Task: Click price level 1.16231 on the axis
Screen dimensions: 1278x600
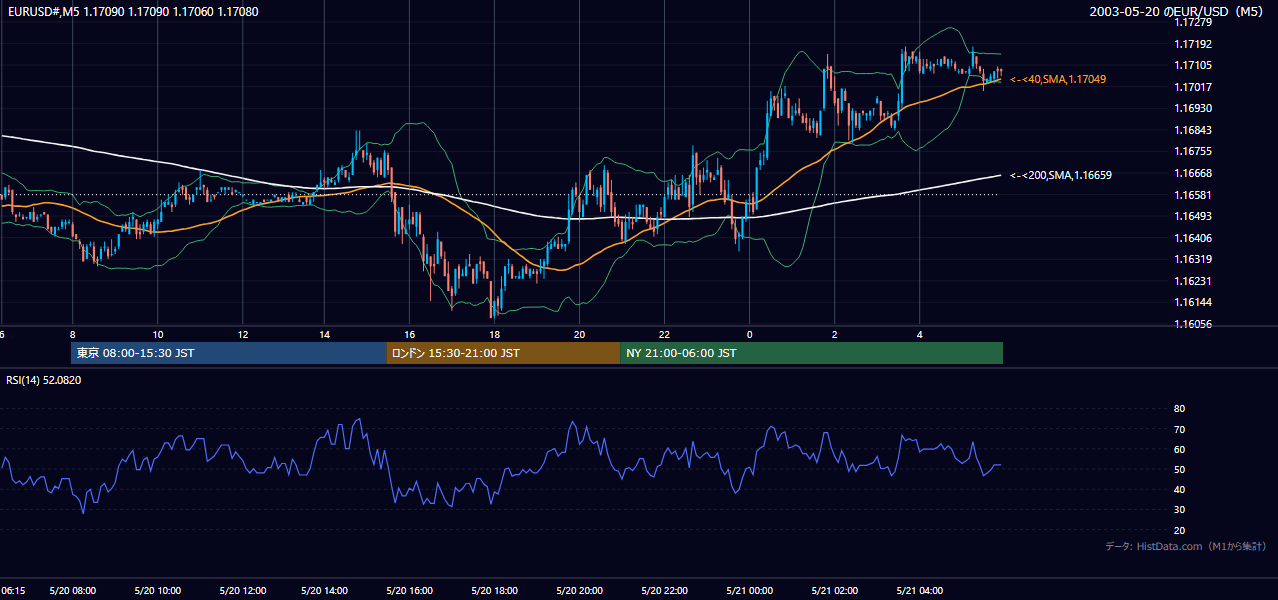Action: tap(1195, 281)
